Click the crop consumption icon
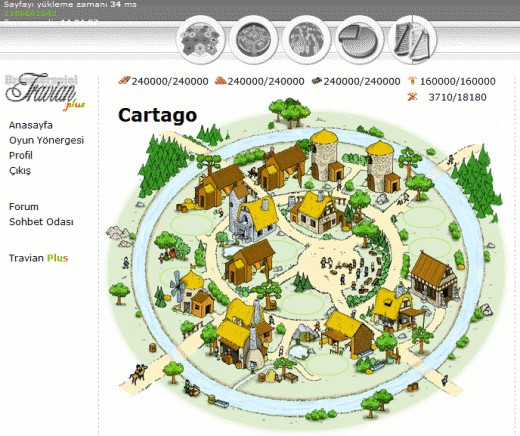The height and width of the screenshot is (436, 520). tap(412, 97)
